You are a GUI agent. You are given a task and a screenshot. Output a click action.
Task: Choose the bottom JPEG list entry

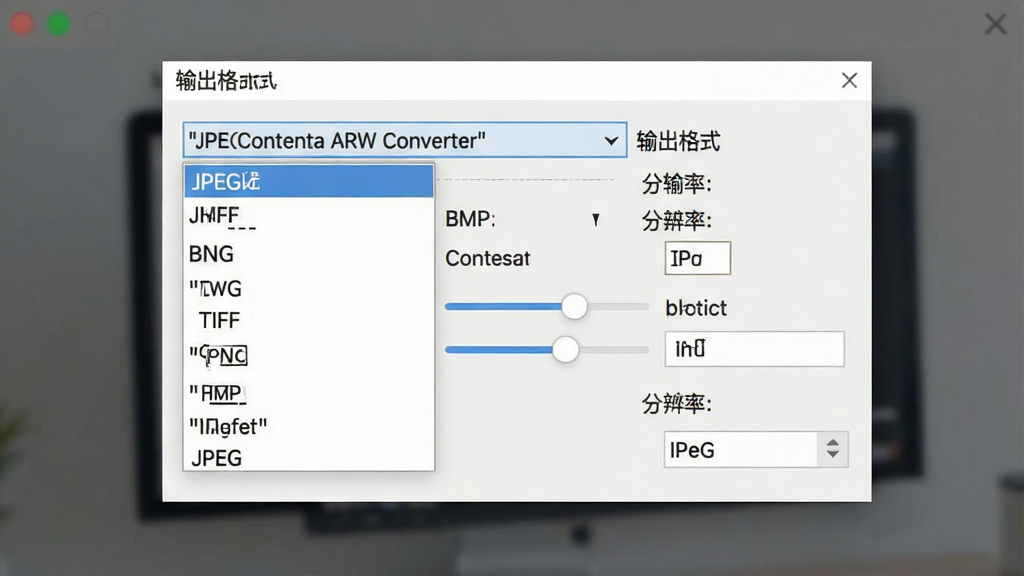tap(309, 458)
